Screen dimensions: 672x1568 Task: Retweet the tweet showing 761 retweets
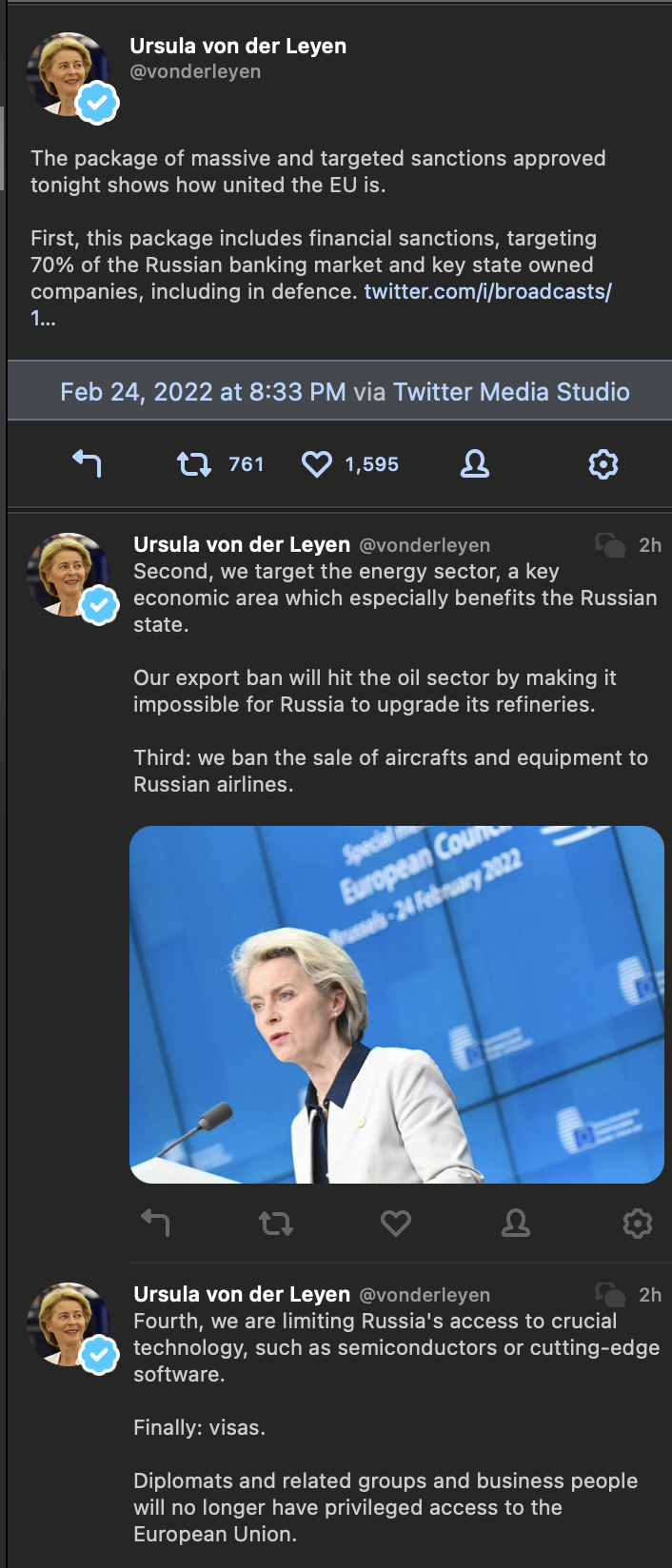(194, 463)
